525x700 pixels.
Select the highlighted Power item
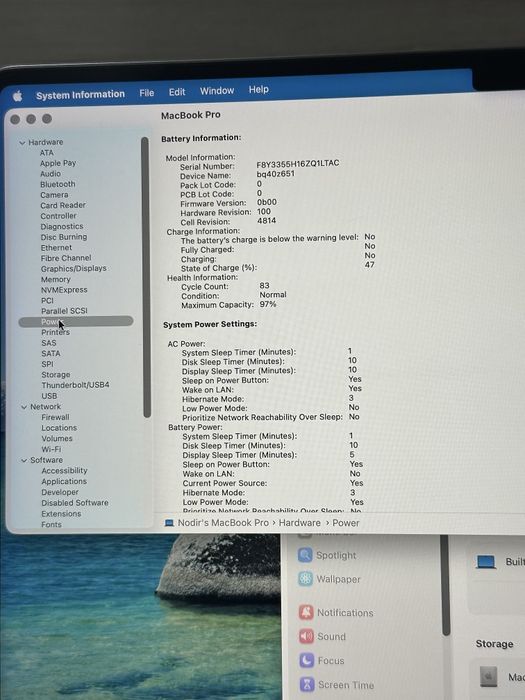pyautogui.click(x=76, y=321)
